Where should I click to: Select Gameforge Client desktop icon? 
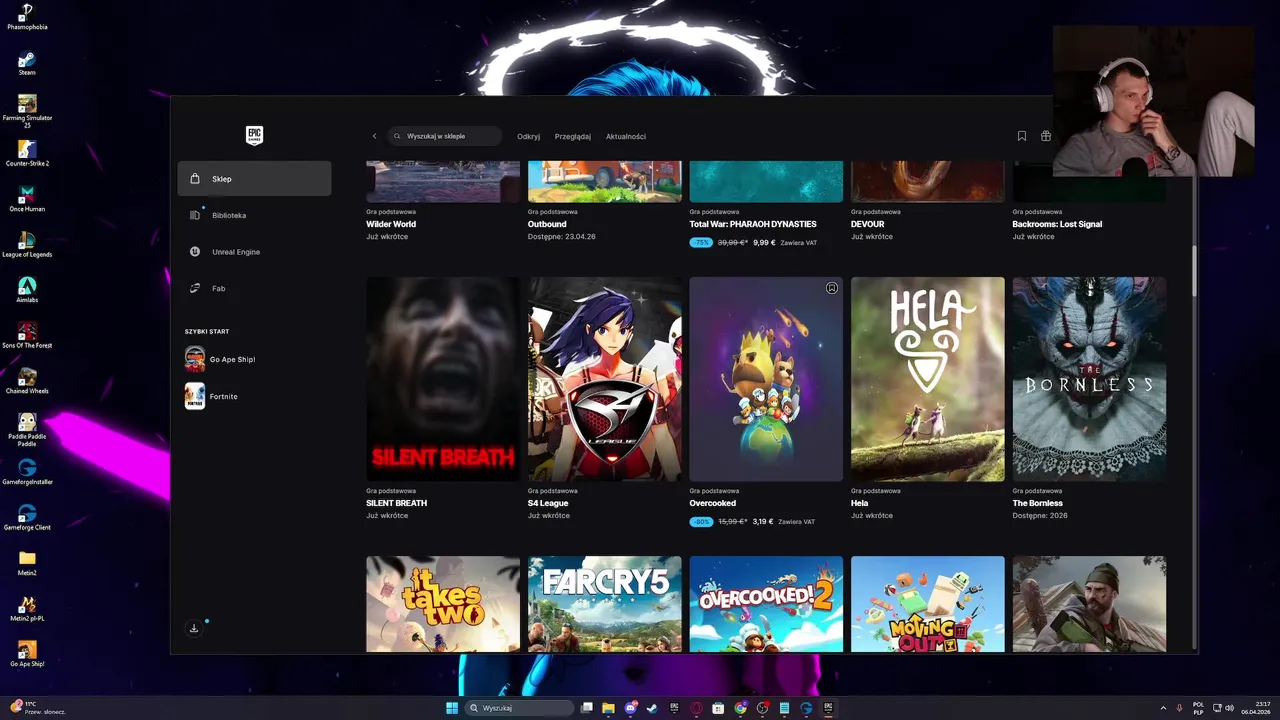(x=27, y=517)
